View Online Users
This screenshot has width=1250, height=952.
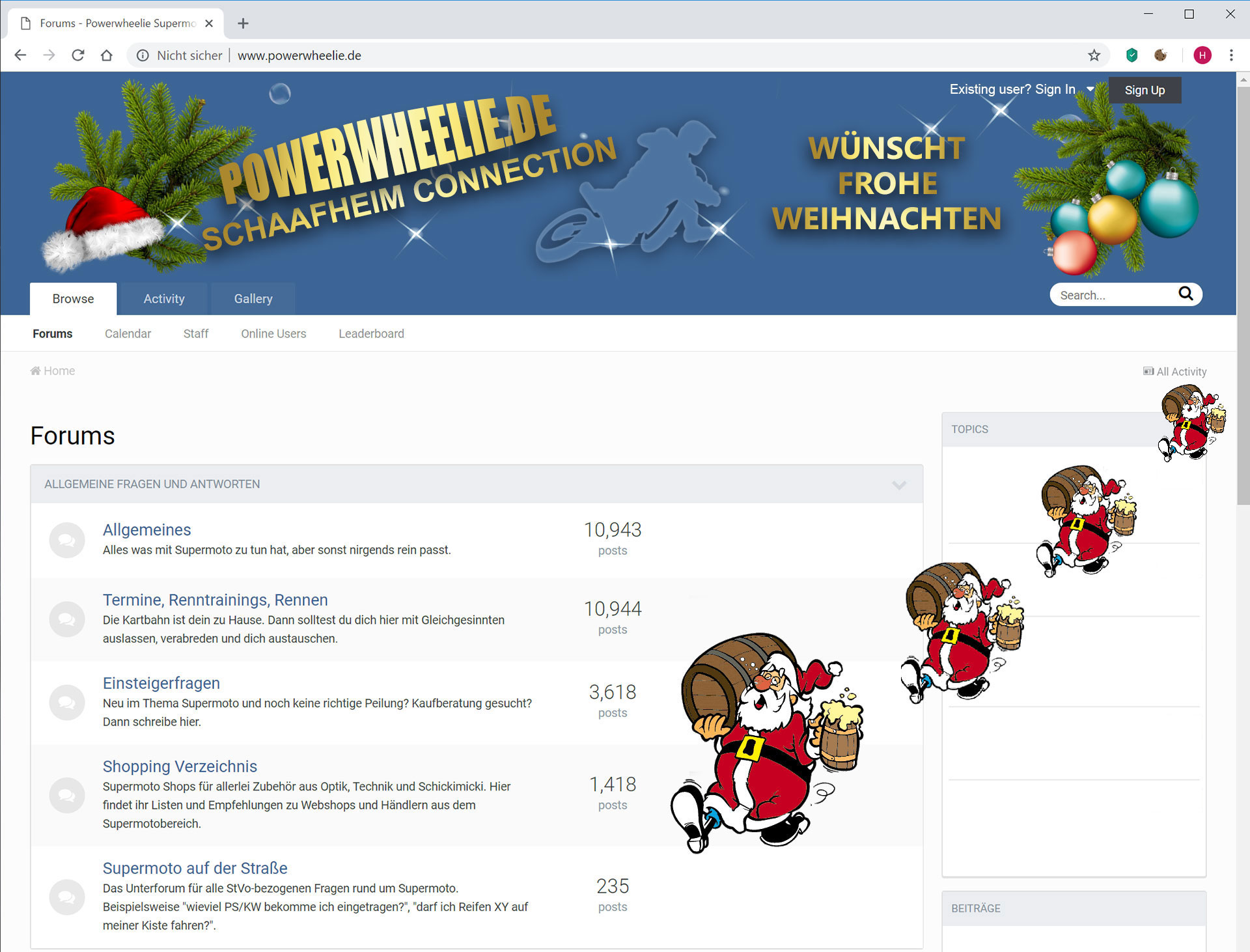click(x=273, y=333)
